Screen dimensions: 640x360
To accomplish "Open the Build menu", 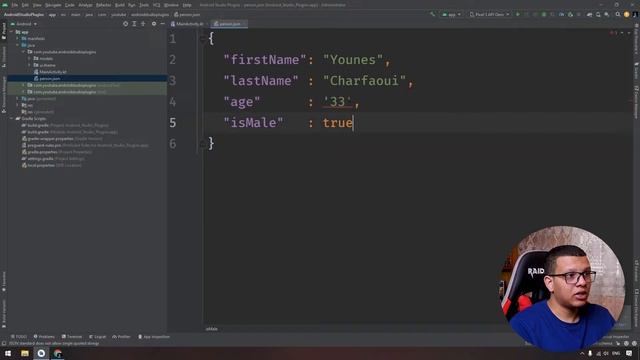I will pyautogui.click(x=120, y=5).
